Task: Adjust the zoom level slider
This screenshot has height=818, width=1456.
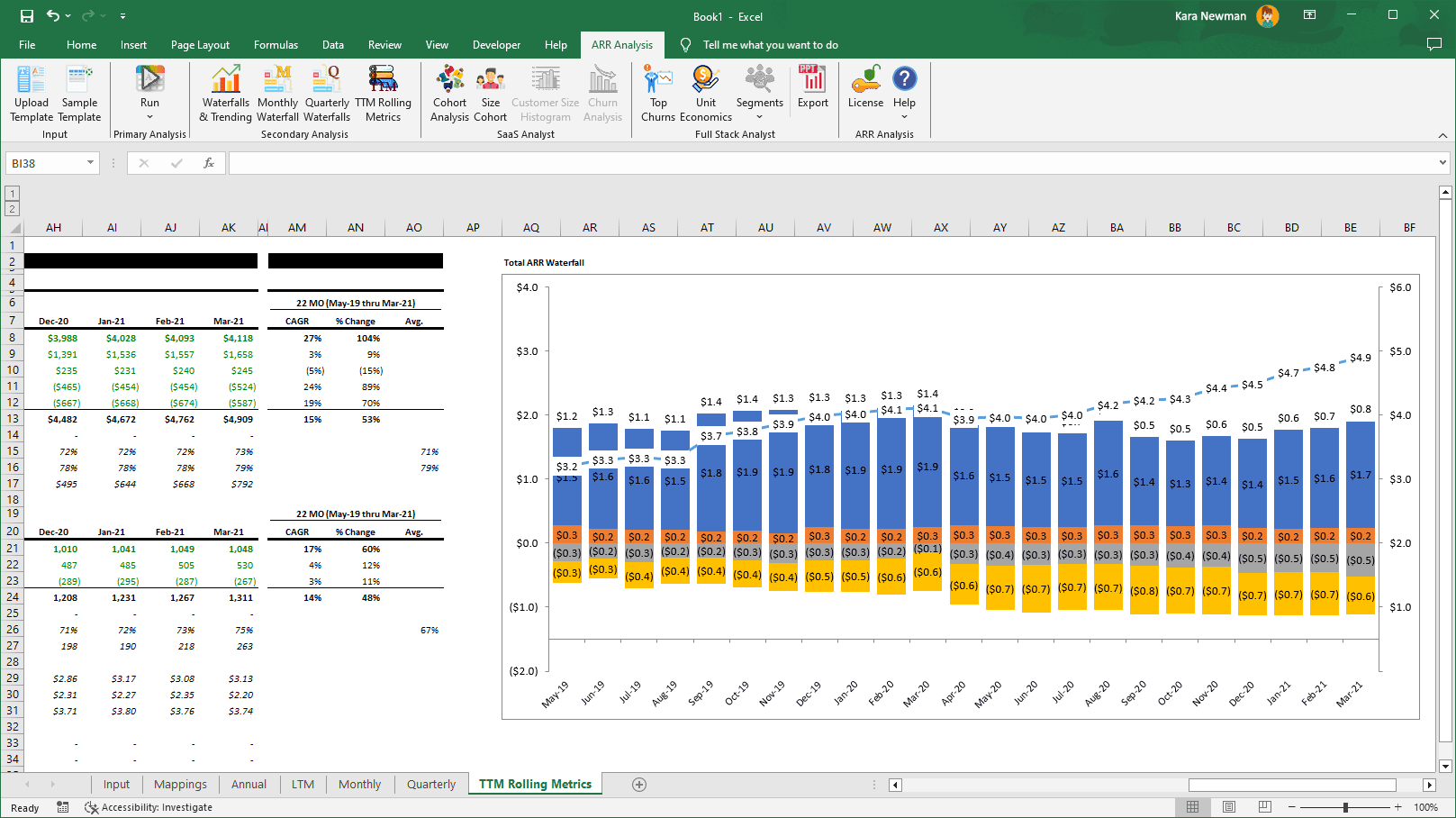Action: [x=1345, y=807]
